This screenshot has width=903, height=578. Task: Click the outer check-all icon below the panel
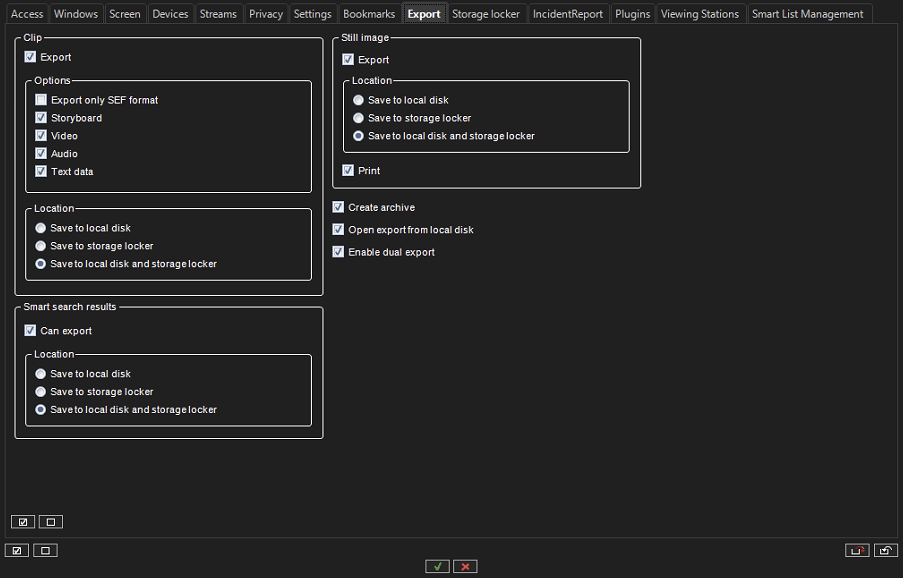[x=17, y=550]
